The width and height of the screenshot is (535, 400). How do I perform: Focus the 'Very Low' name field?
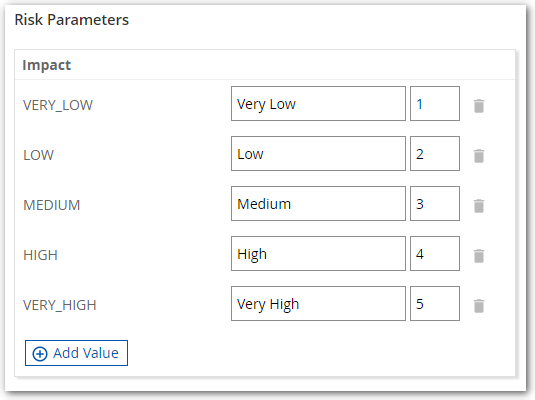pyautogui.click(x=318, y=103)
